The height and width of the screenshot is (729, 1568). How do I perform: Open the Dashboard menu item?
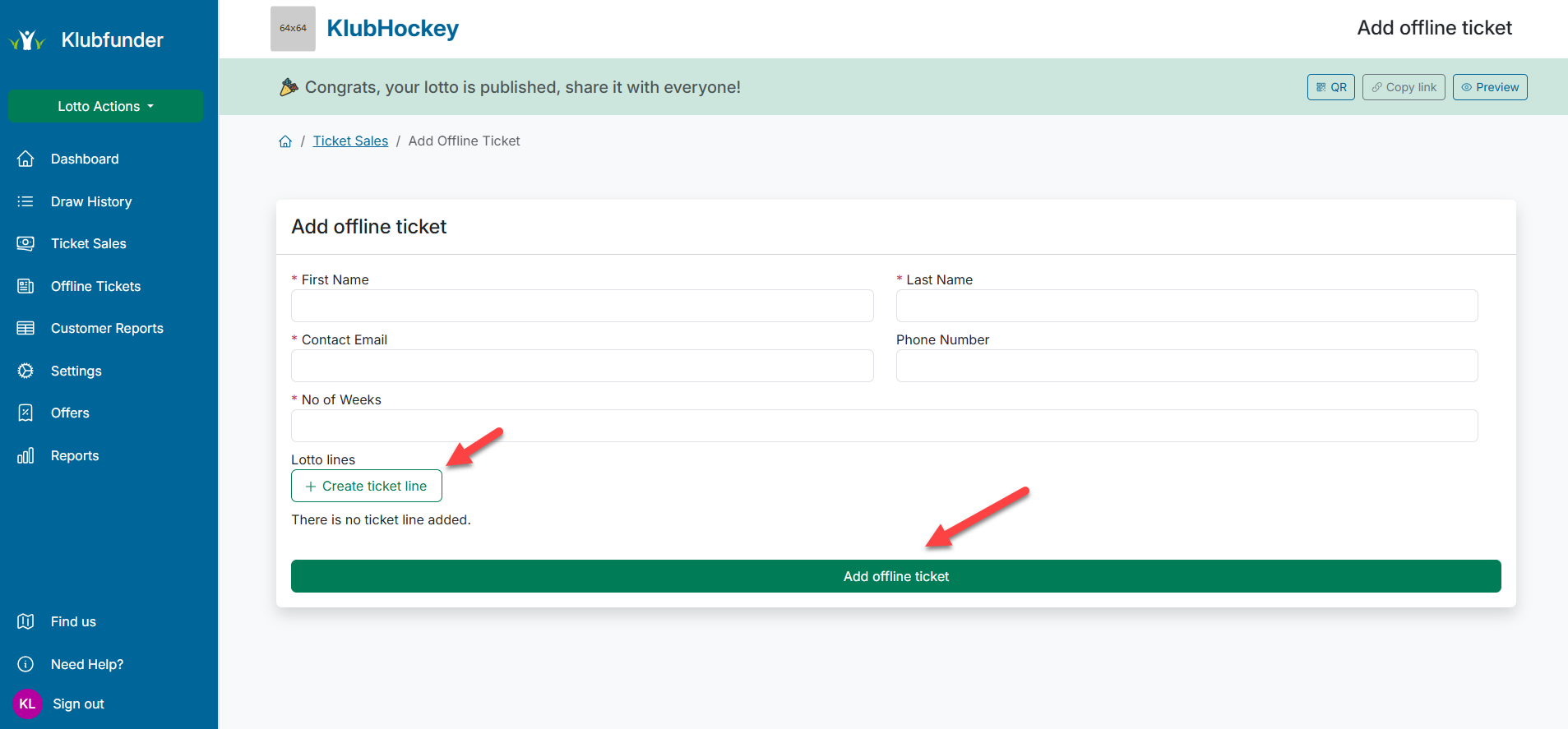[85, 159]
